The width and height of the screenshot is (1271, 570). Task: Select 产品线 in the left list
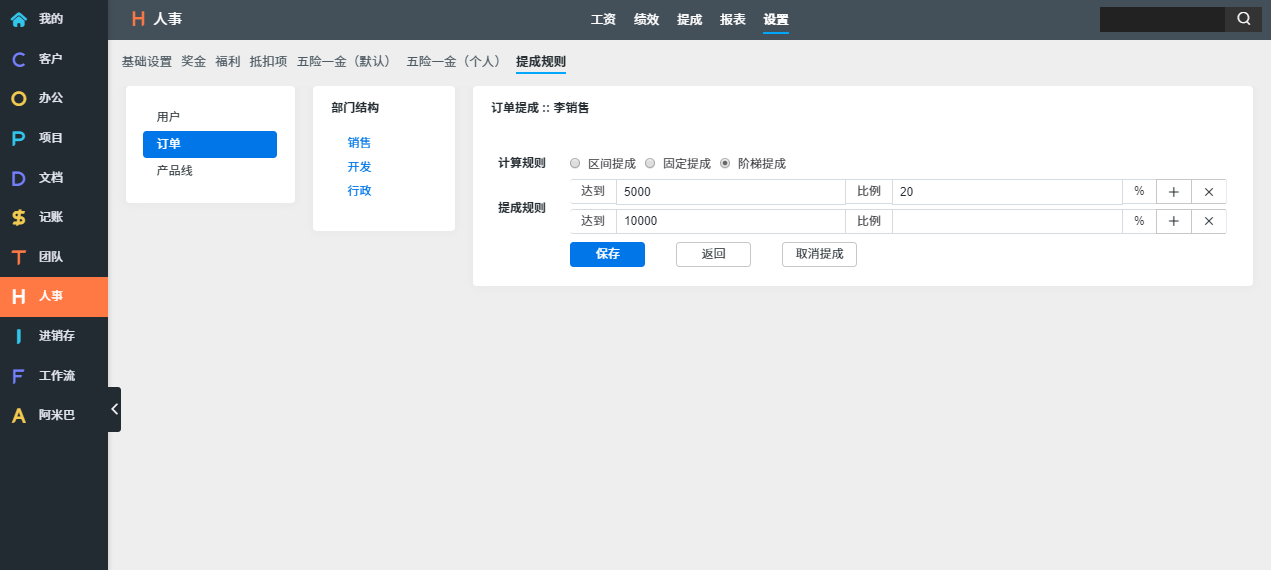[175, 171]
